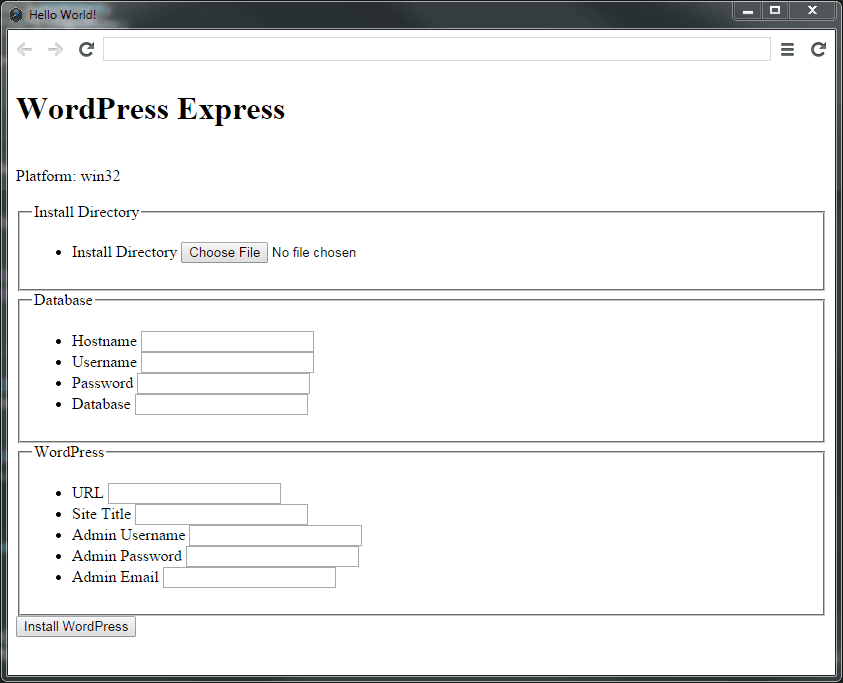Select the Admin Password field
The height and width of the screenshot is (683, 843).
tap(273, 557)
